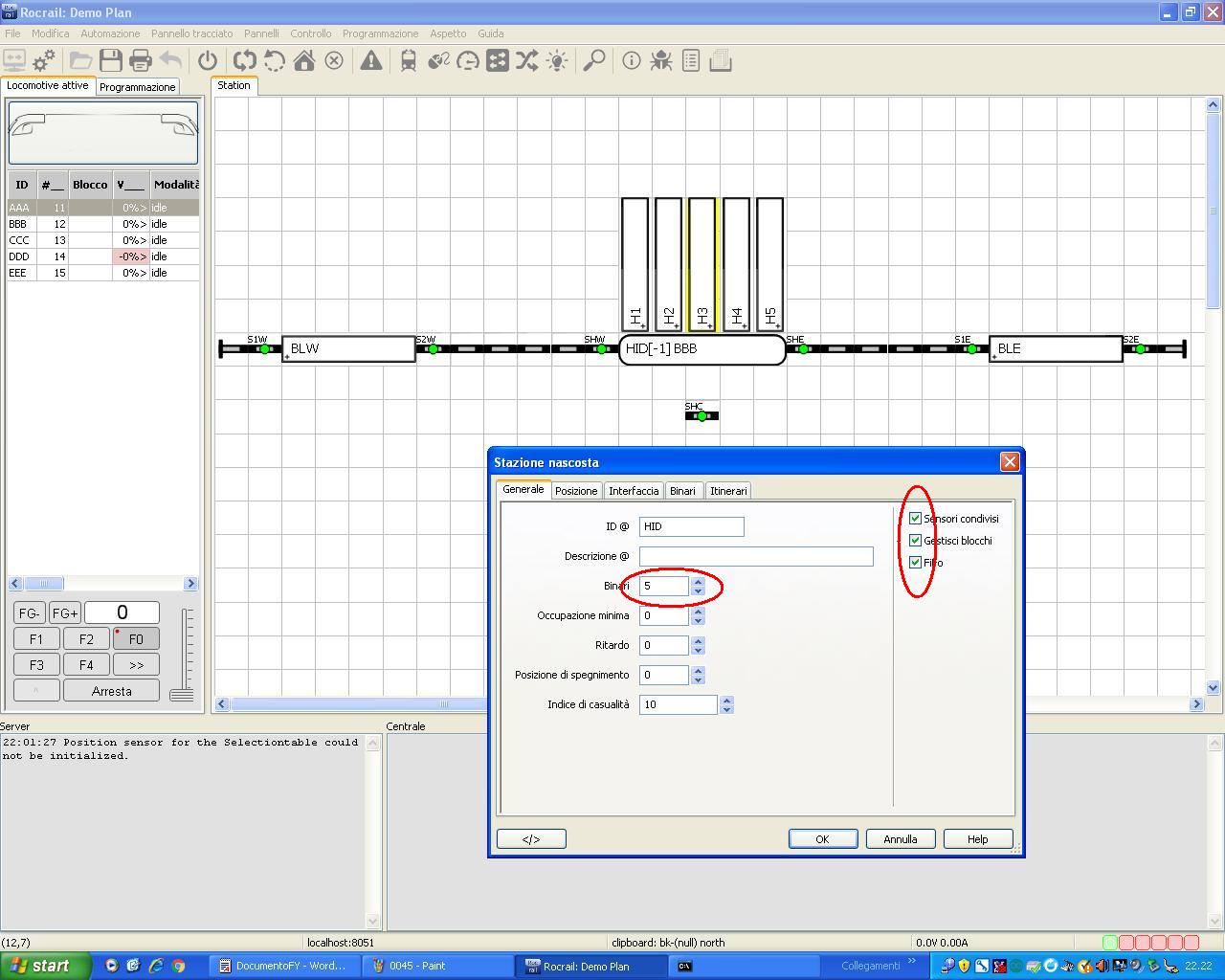The height and width of the screenshot is (980, 1225).
Task: Cancel the dialog with Annulla
Action: (x=900, y=839)
